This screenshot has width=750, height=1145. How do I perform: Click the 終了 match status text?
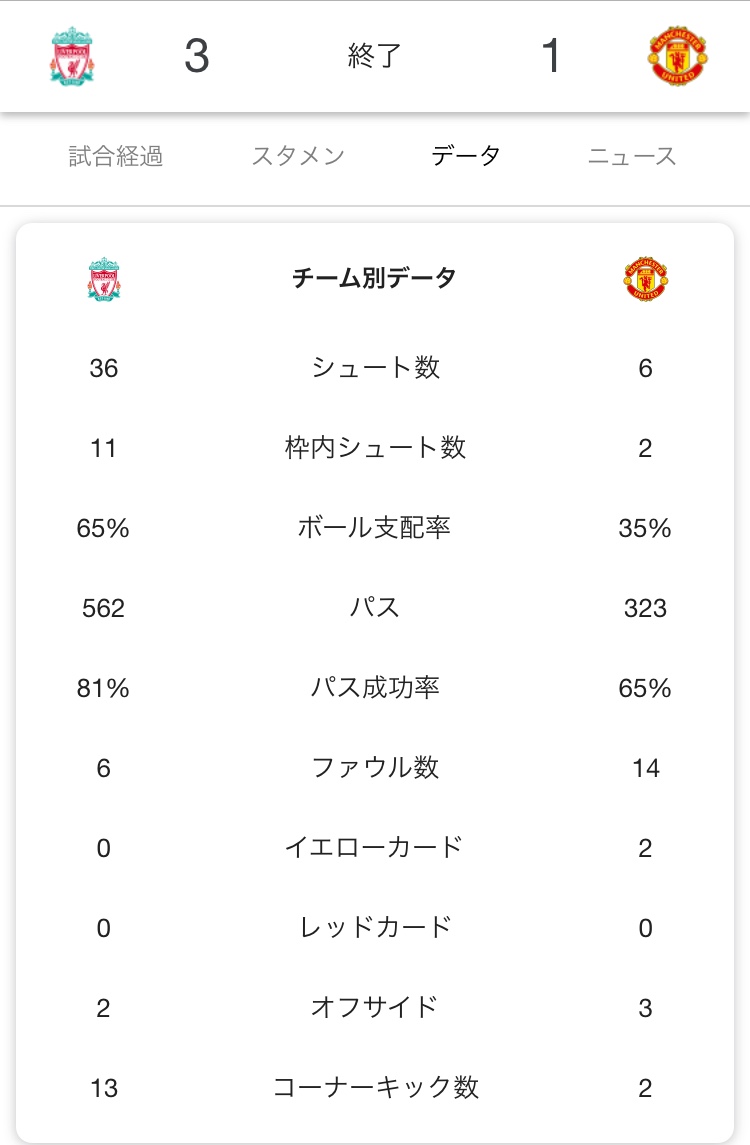tap(375, 57)
